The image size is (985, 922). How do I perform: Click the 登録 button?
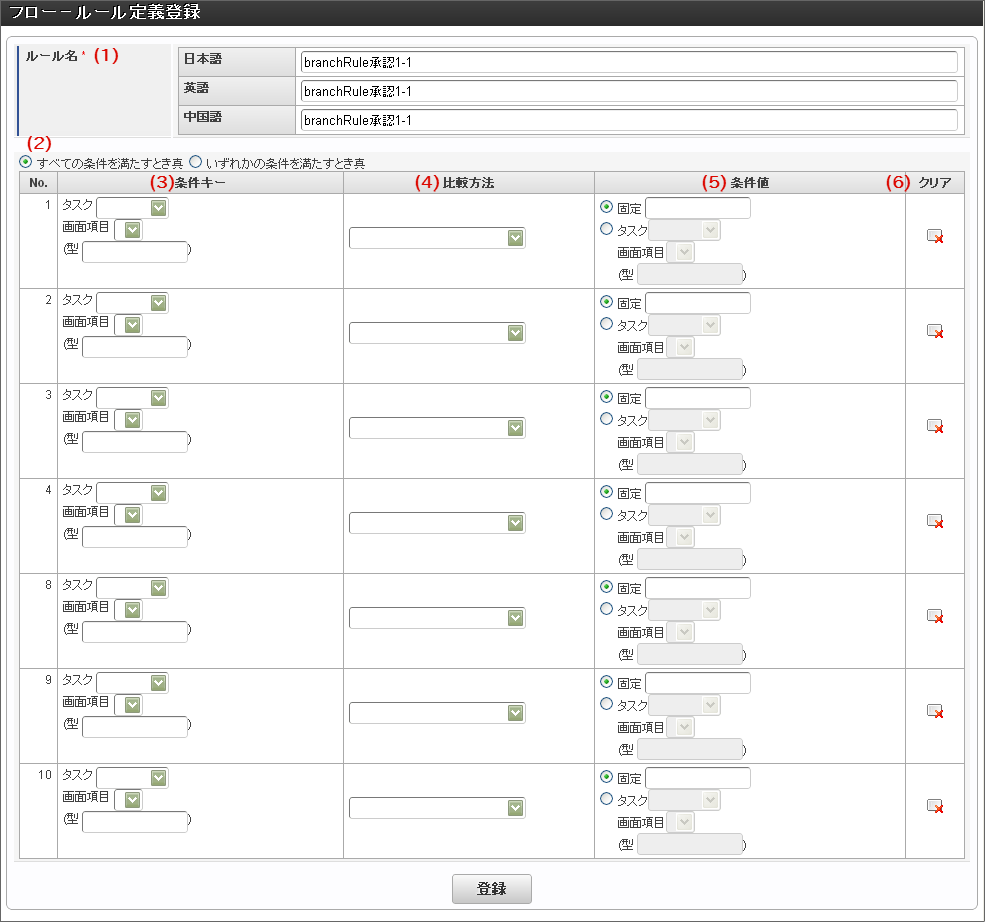click(x=492, y=889)
